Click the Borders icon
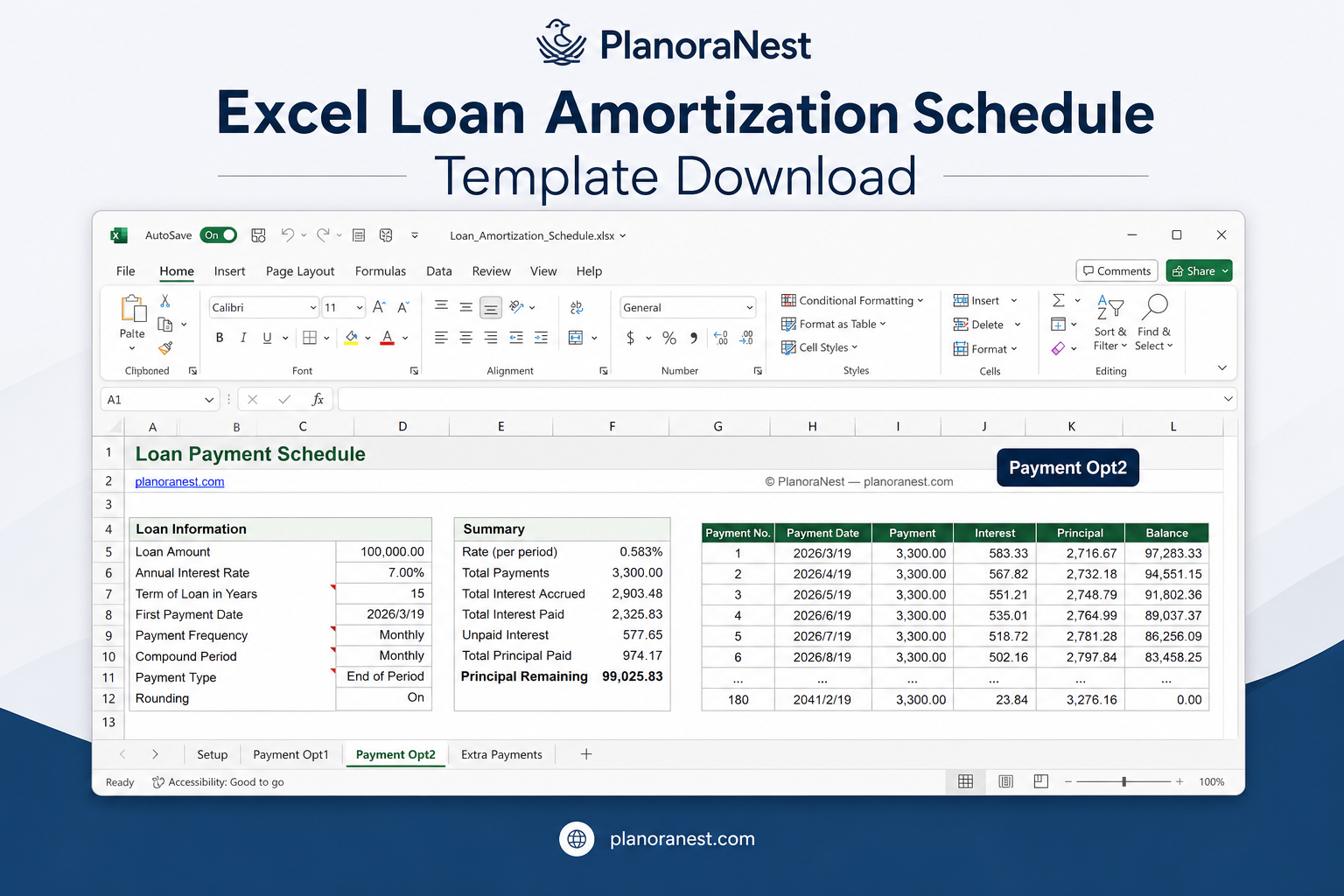The image size is (1344, 896). [x=310, y=338]
